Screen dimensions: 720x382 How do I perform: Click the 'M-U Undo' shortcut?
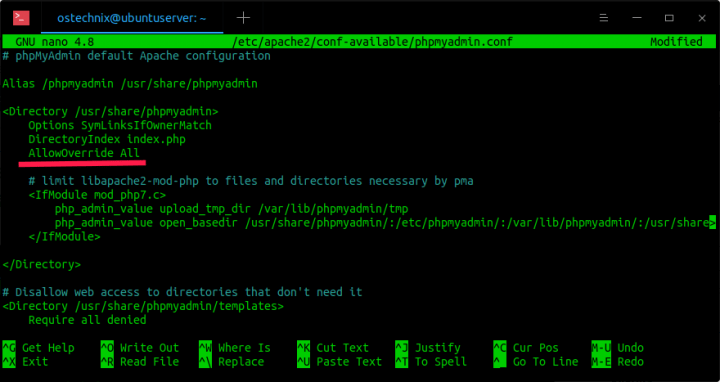point(618,348)
